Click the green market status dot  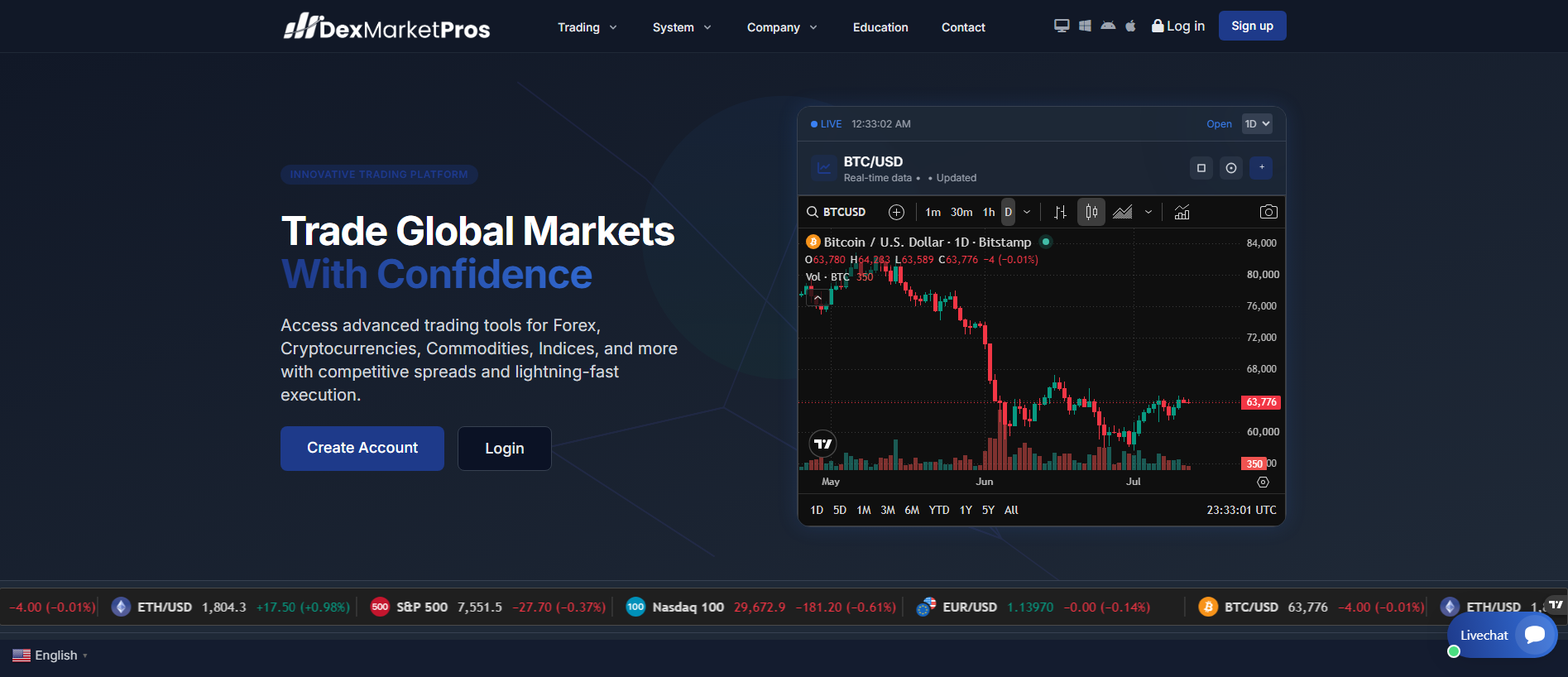pyautogui.click(x=1046, y=242)
